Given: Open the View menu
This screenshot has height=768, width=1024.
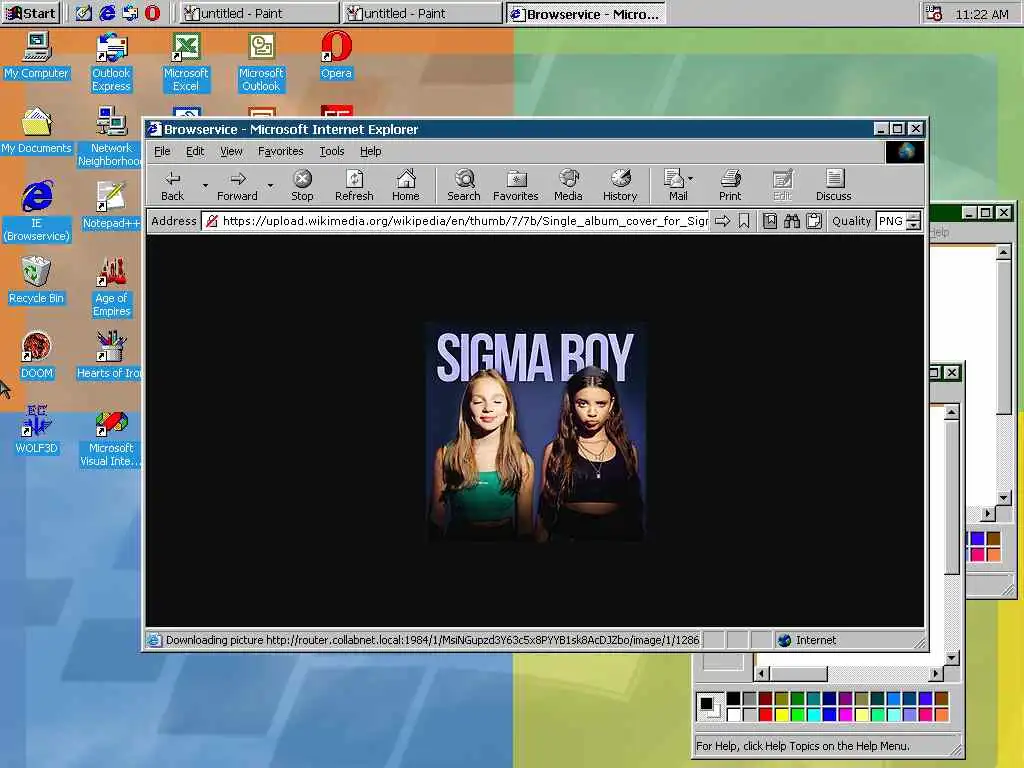Looking at the screenshot, I should (x=231, y=152).
